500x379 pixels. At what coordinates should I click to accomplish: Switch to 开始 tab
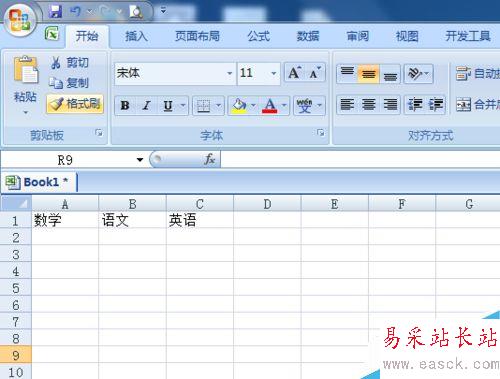[87, 36]
